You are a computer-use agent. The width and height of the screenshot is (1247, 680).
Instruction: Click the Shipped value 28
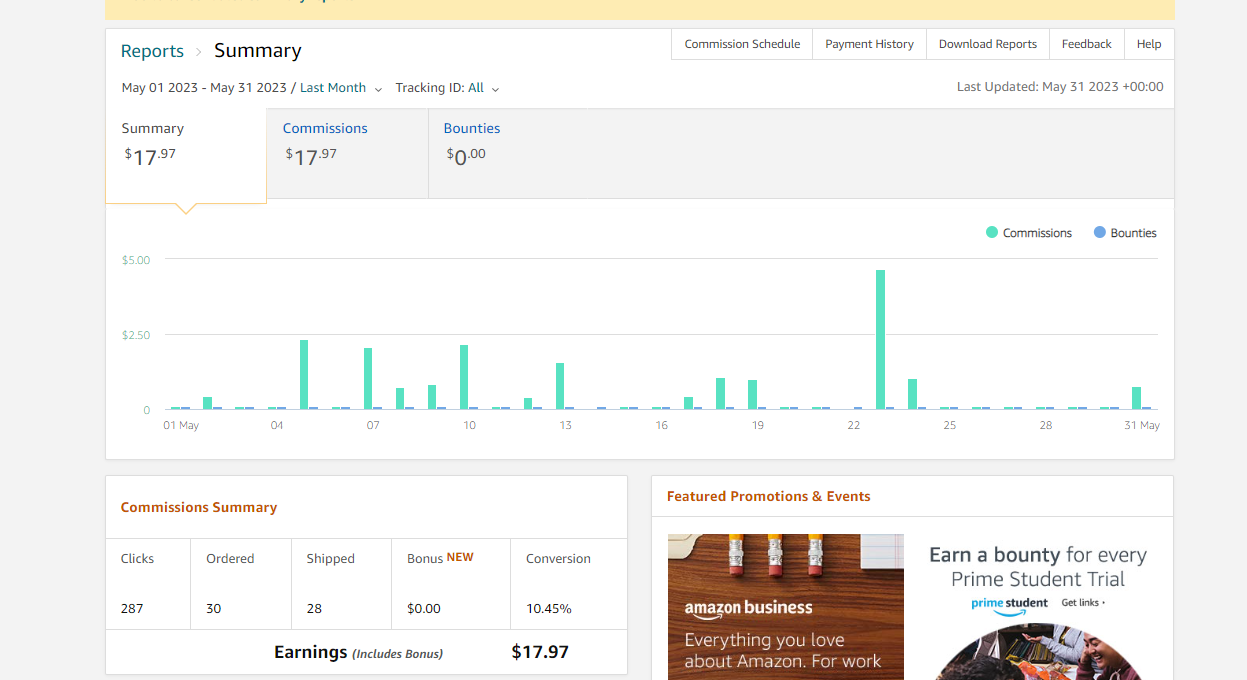click(314, 608)
